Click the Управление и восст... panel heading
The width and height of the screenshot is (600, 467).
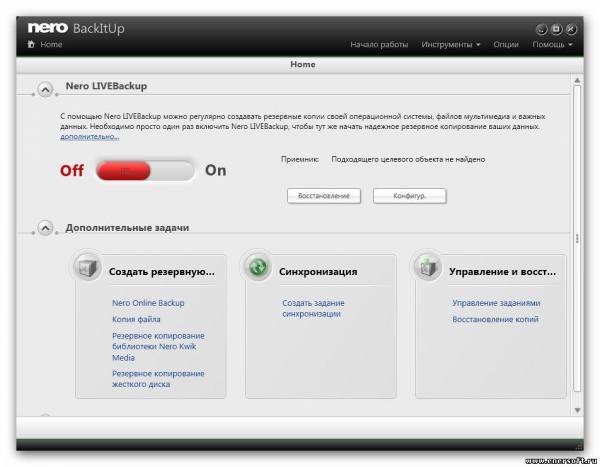(502, 272)
